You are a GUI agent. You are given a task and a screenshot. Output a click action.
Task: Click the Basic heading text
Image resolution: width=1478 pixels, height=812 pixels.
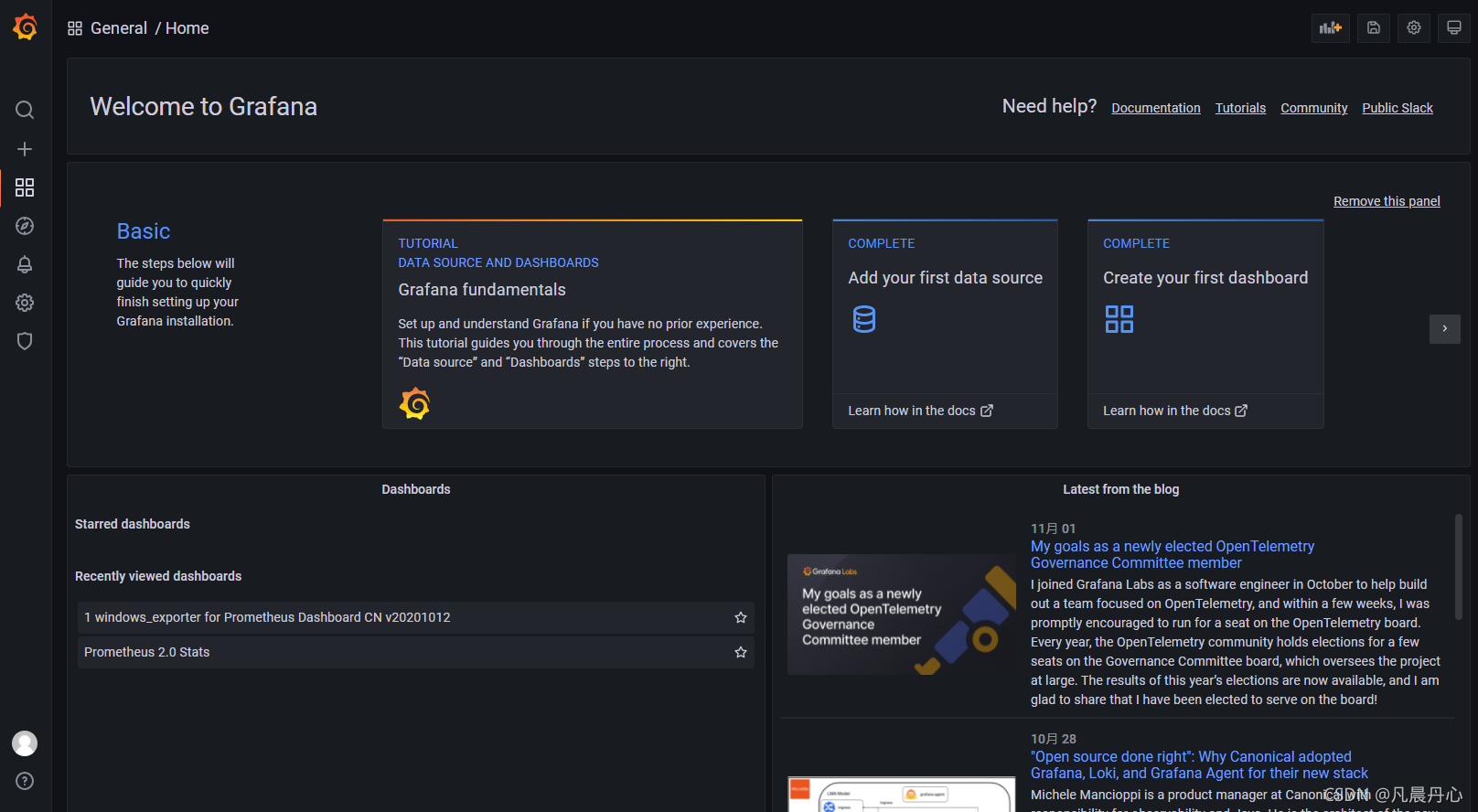click(x=144, y=231)
